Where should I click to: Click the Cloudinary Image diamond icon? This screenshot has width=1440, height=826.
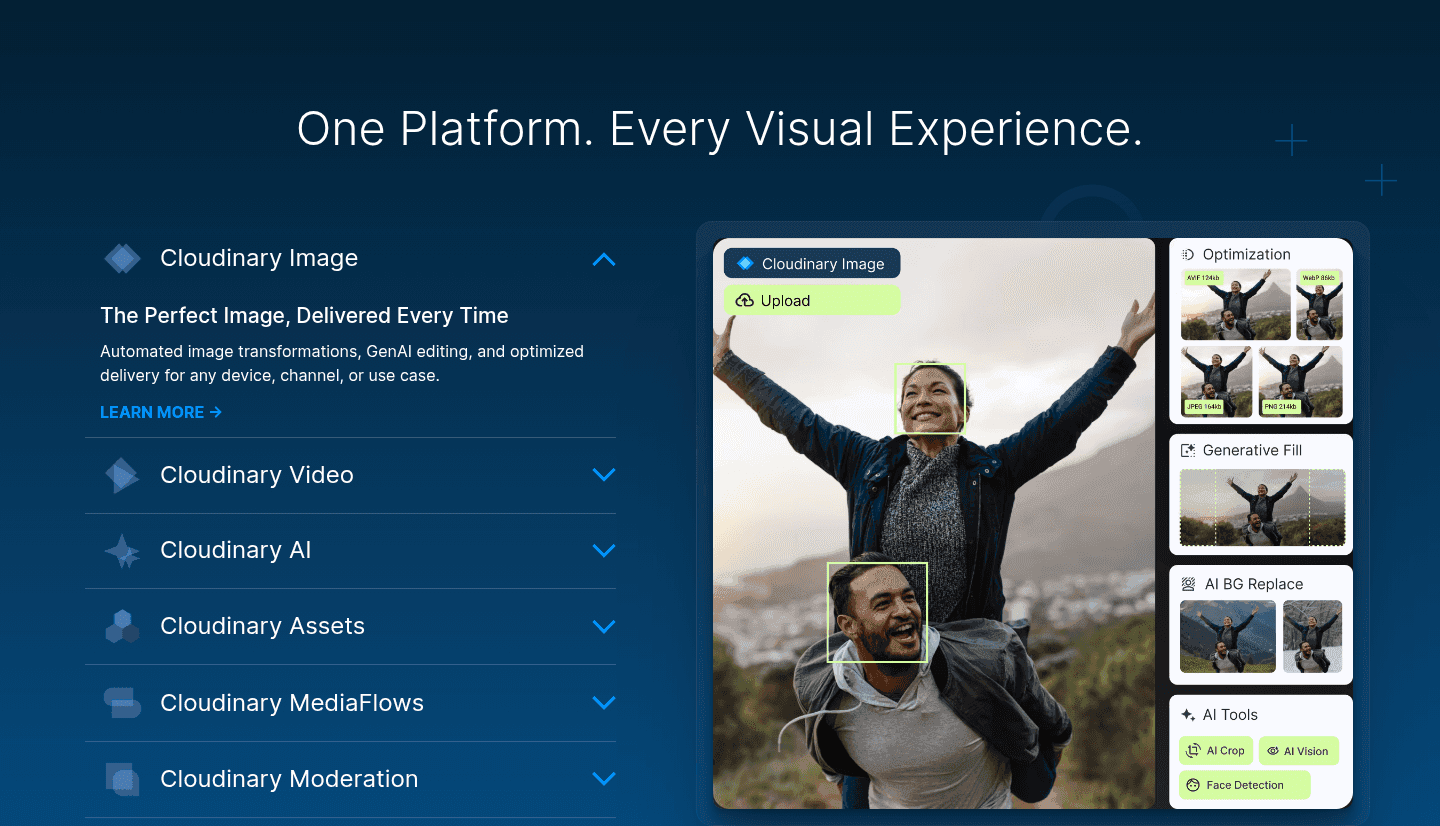pyautogui.click(x=123, y=259)
